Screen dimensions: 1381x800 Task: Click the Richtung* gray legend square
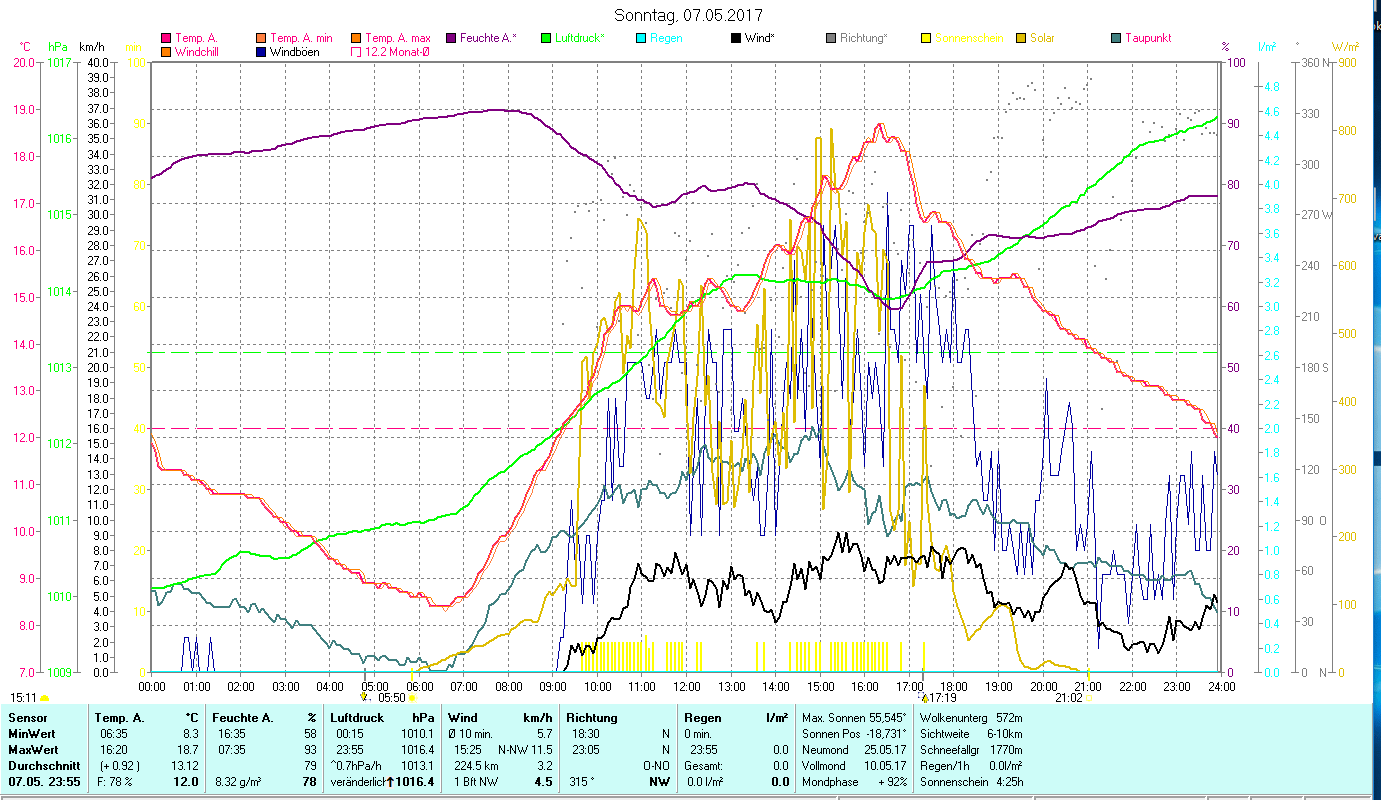coord(831,38)
